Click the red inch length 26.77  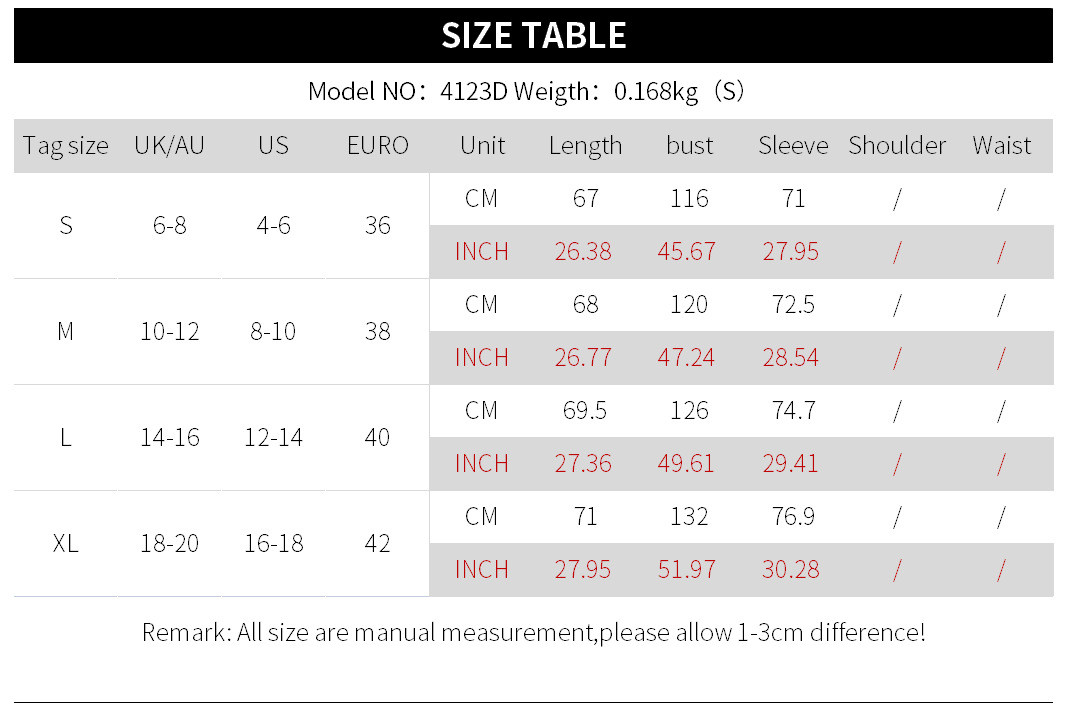click(583, 358)
